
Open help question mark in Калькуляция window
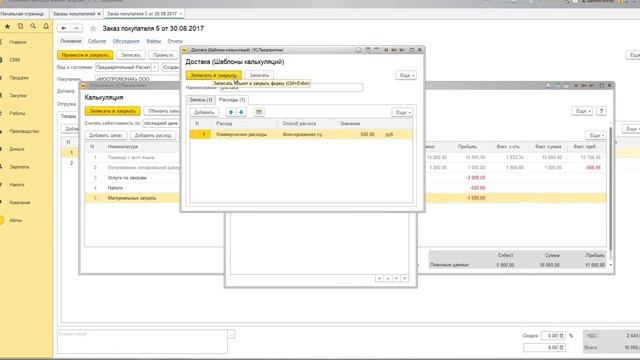(x=601, y=111)
